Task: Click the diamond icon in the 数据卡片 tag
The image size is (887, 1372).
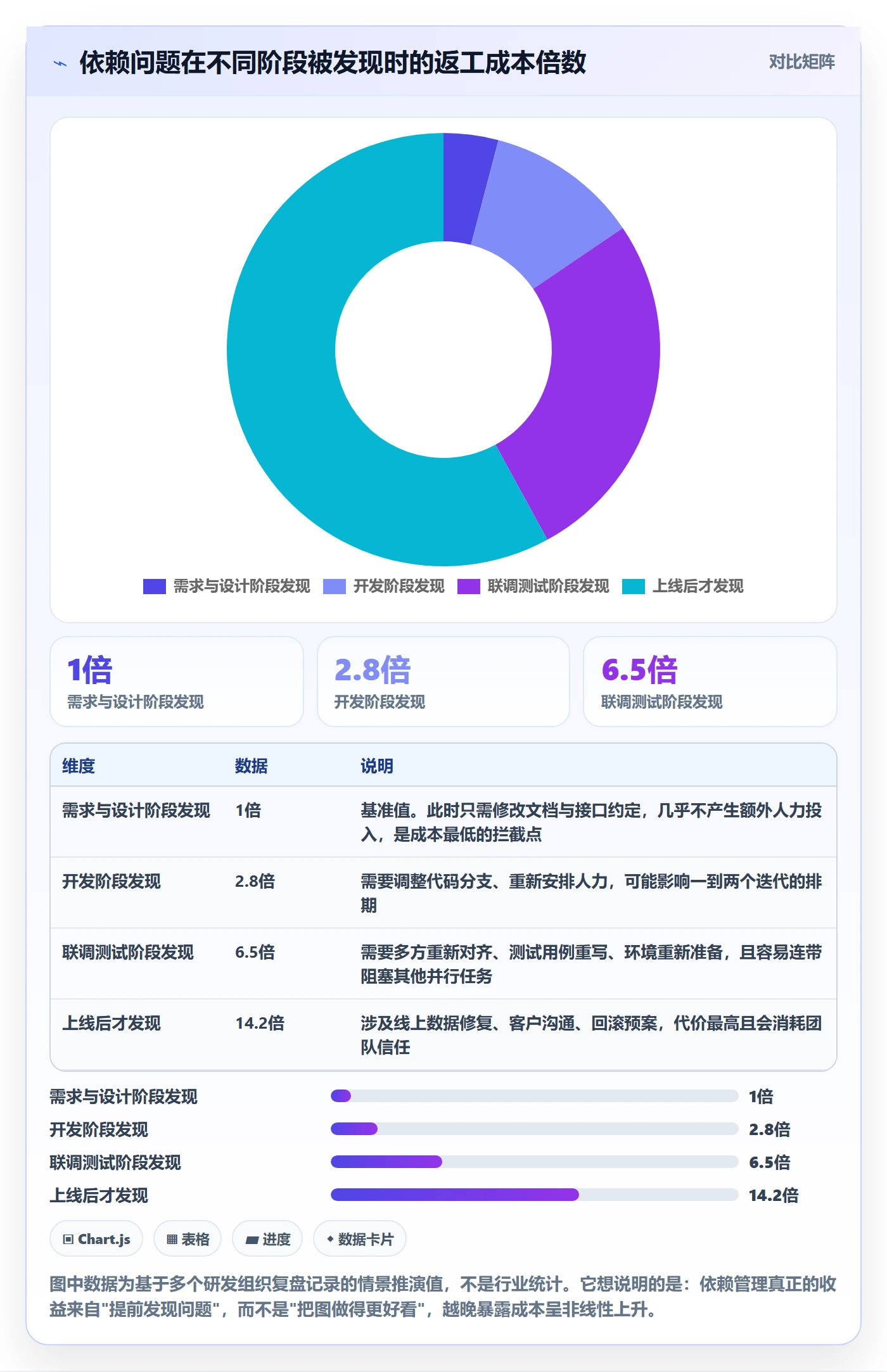Action: tap(330, 1239)
